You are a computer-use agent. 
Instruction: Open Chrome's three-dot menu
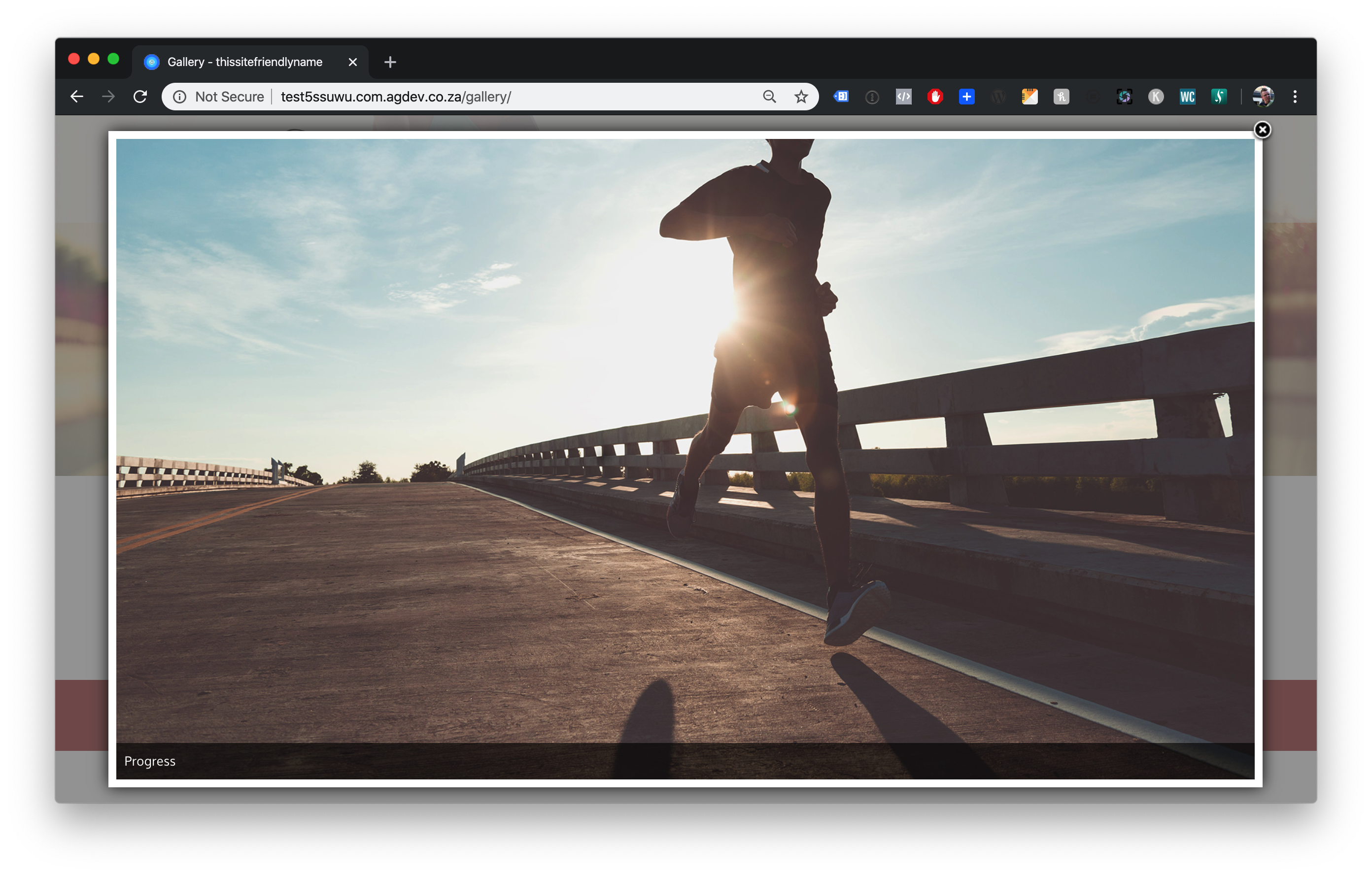point(1295,97)
